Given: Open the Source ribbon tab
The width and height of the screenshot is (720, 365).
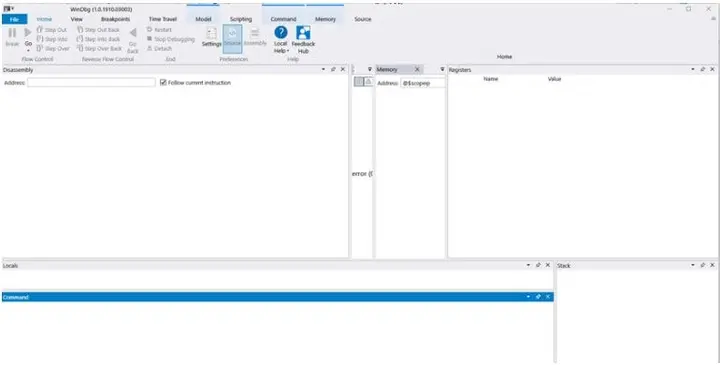Looking at the screenshot, I should pyautogui.click(x=363, y=19).
